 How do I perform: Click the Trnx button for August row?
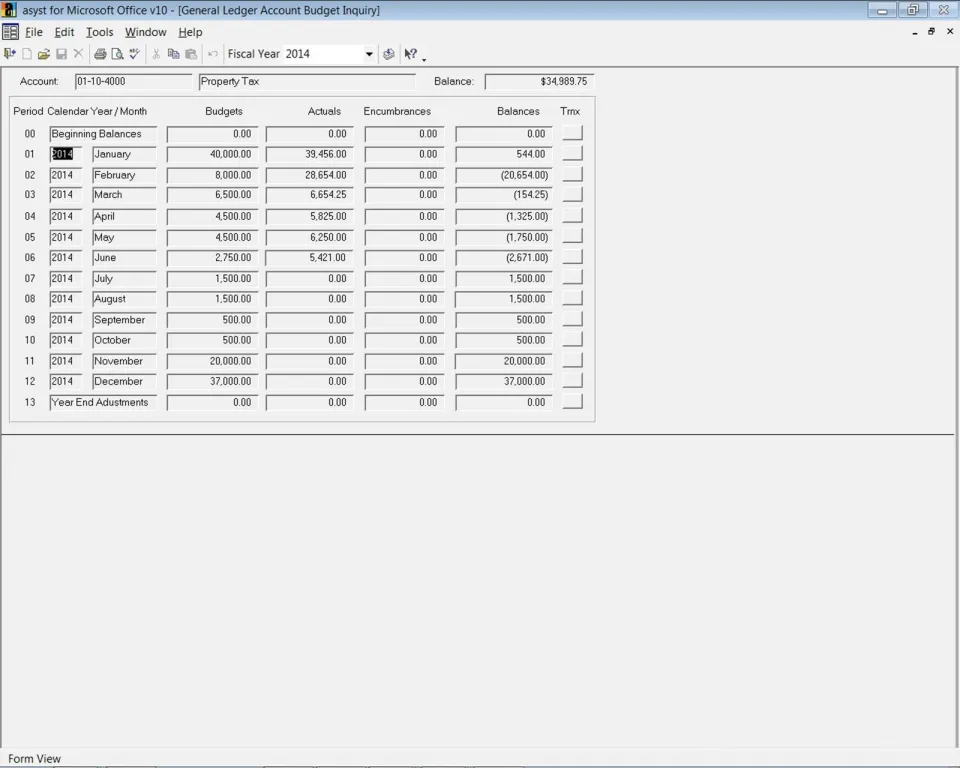coord(572,298)
